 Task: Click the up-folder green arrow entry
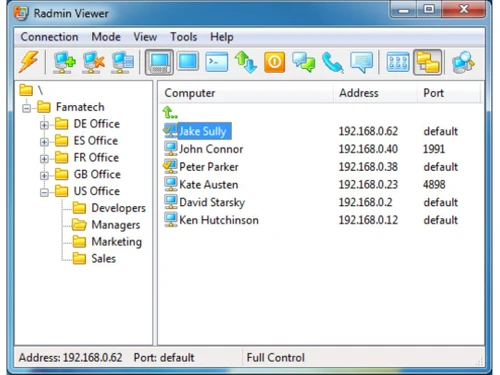(170, 113)
